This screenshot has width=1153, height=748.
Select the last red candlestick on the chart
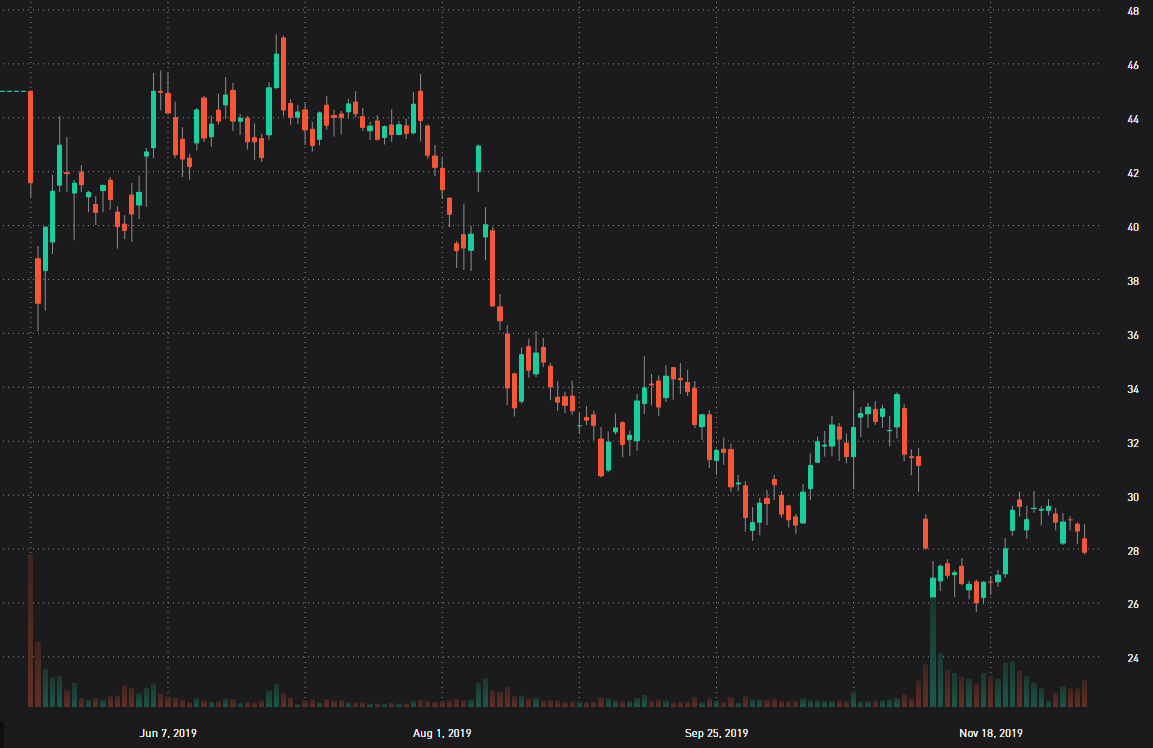[x=1085, y=545]
